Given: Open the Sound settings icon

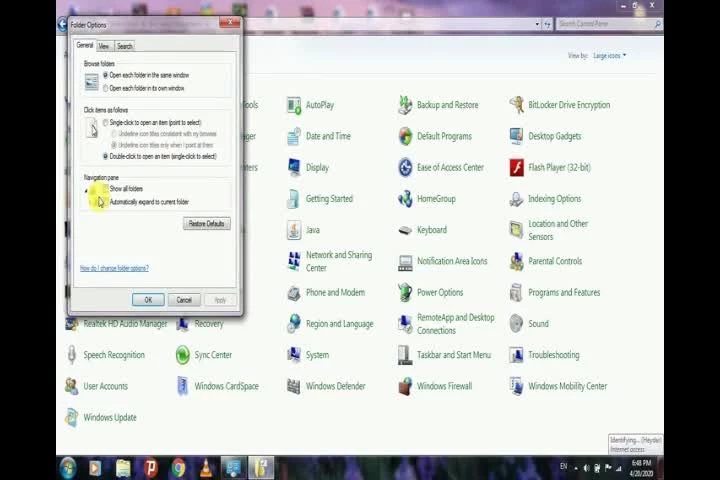Looking at the screenshot, I should [x=517, y=324].
